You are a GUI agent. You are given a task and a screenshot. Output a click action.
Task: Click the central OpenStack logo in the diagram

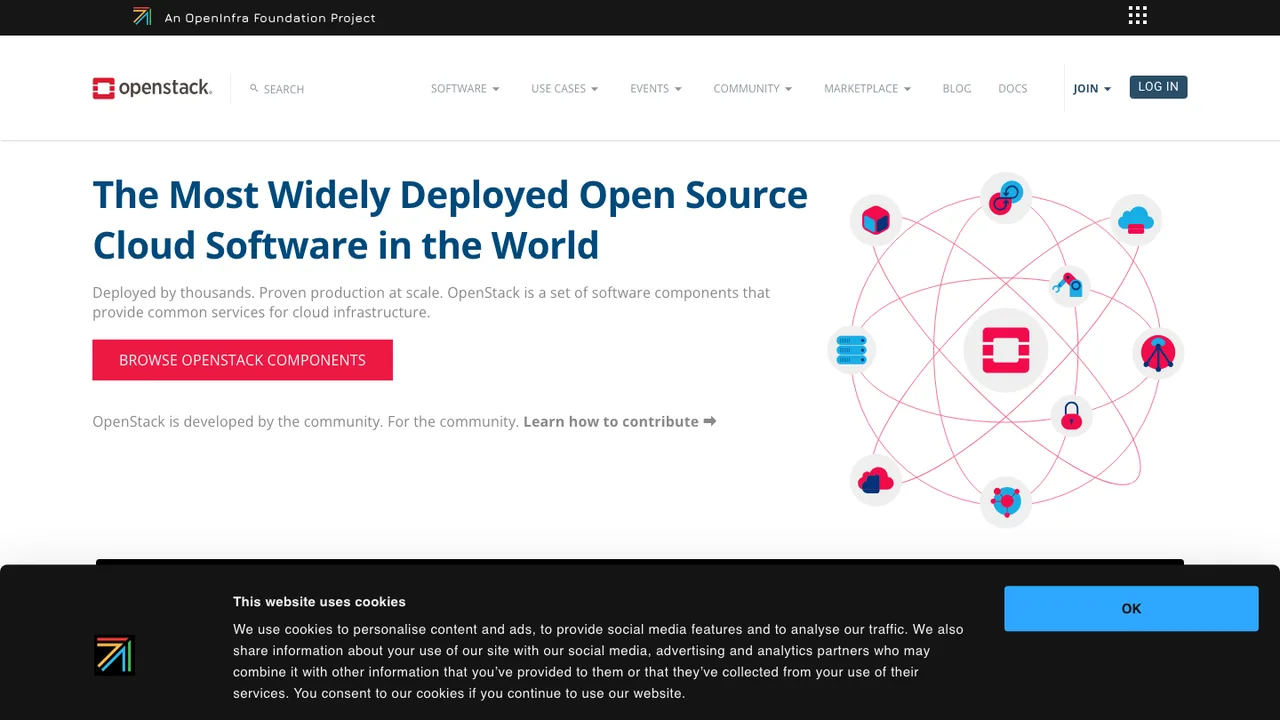click(x=1006, y=350)
